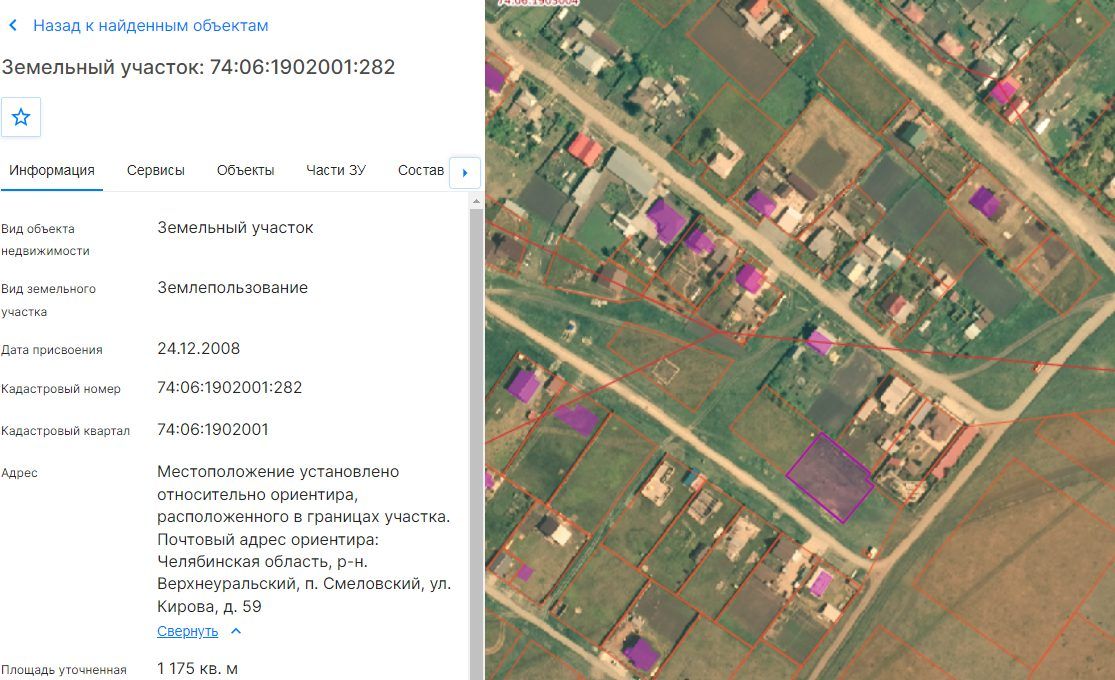Click the info panel vertical scrollbar track
1115x680 pixels.
point(476,443)
